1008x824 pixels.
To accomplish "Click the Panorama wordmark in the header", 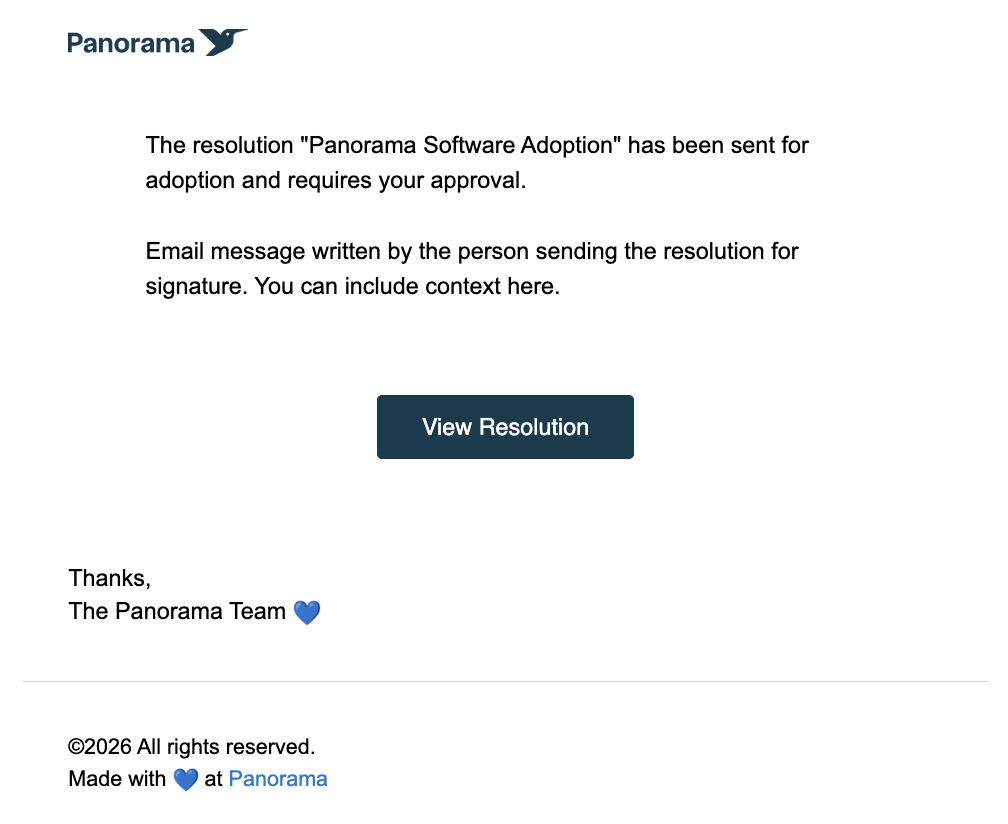I will [130, 43].
